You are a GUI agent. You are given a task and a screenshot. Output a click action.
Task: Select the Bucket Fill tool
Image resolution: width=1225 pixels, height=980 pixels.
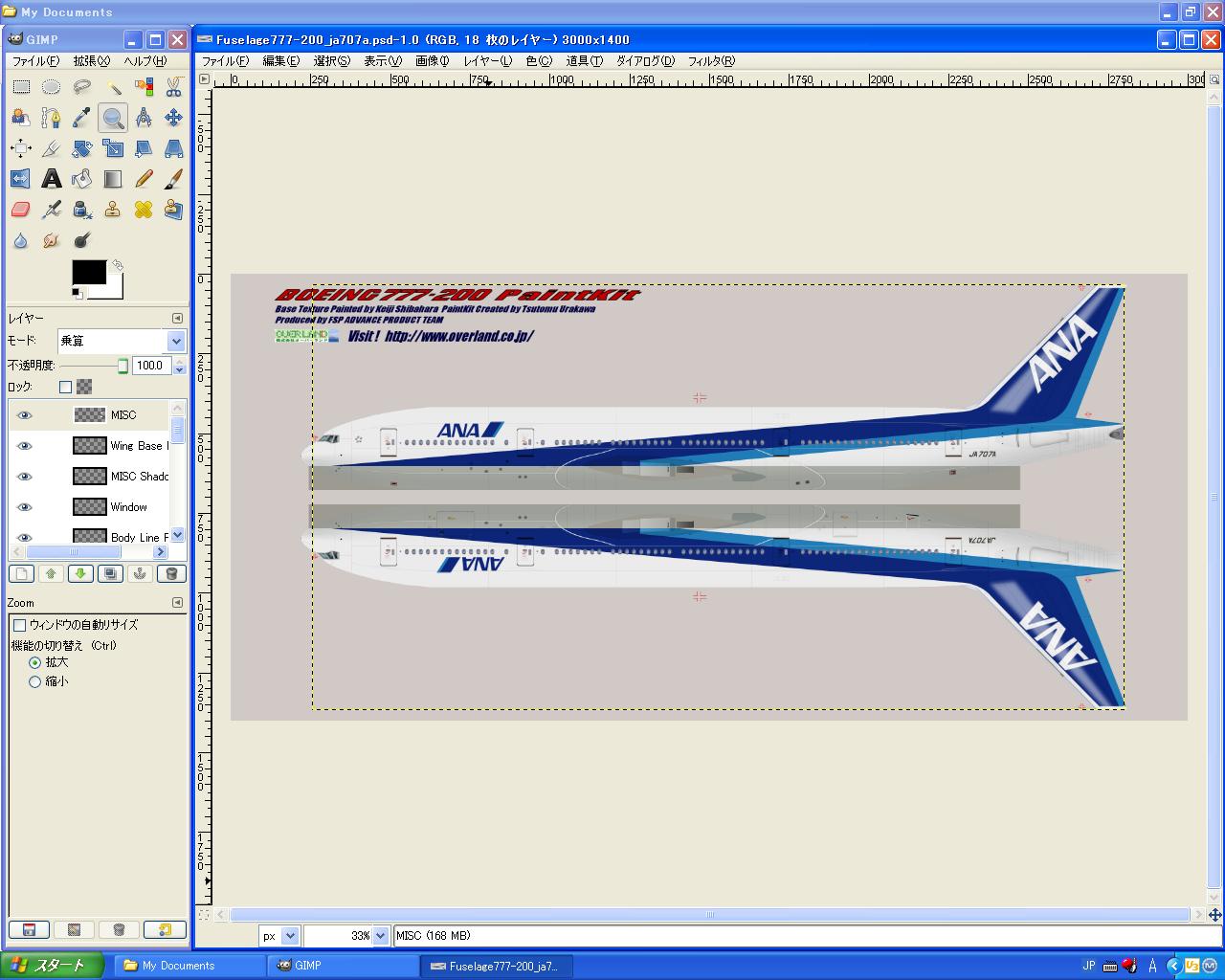pyautogui.click(x=82, y=179)
